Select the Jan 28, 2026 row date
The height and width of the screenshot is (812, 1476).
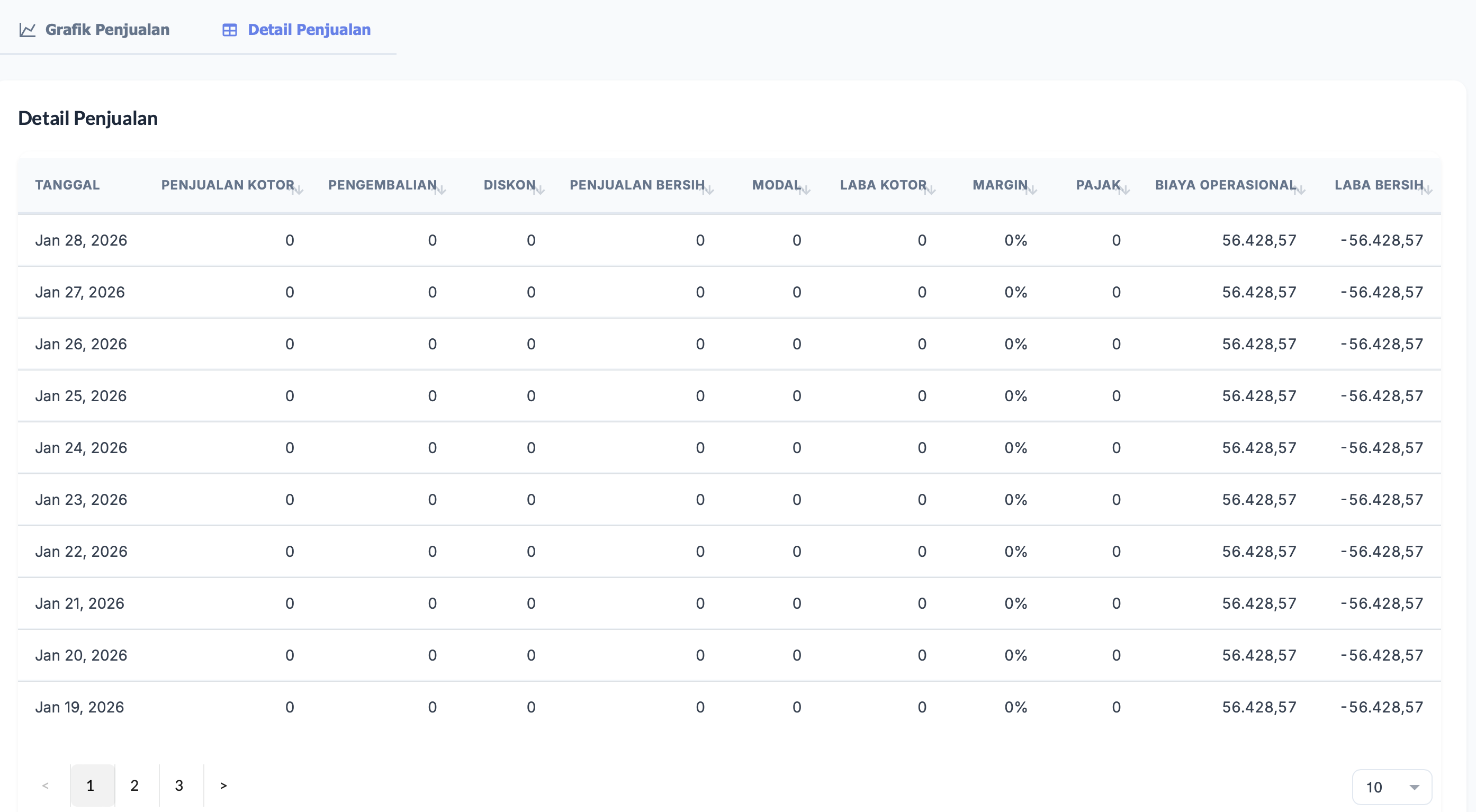click(x=81, y=240)
